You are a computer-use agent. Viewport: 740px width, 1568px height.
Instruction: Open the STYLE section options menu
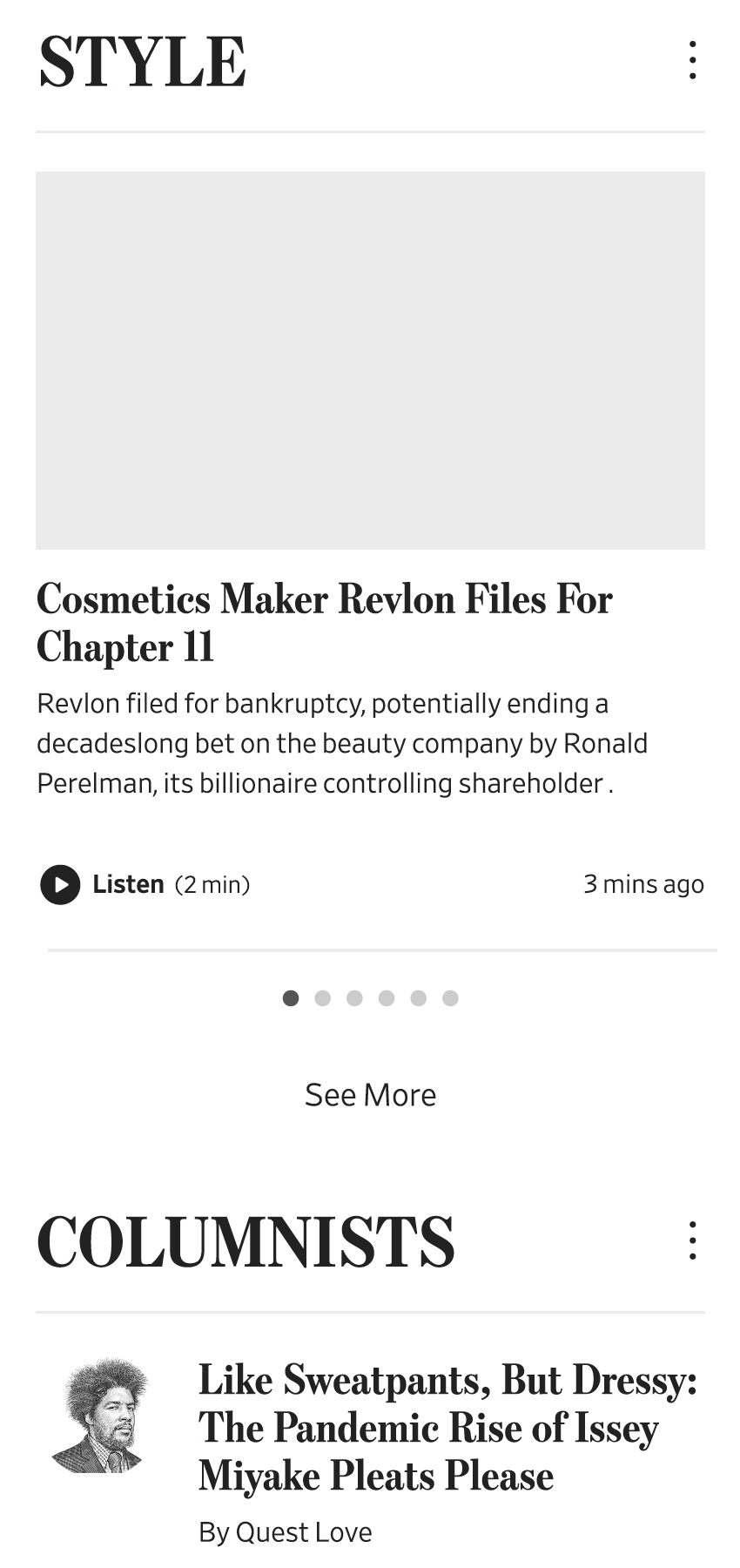click(x=692, y=60)
